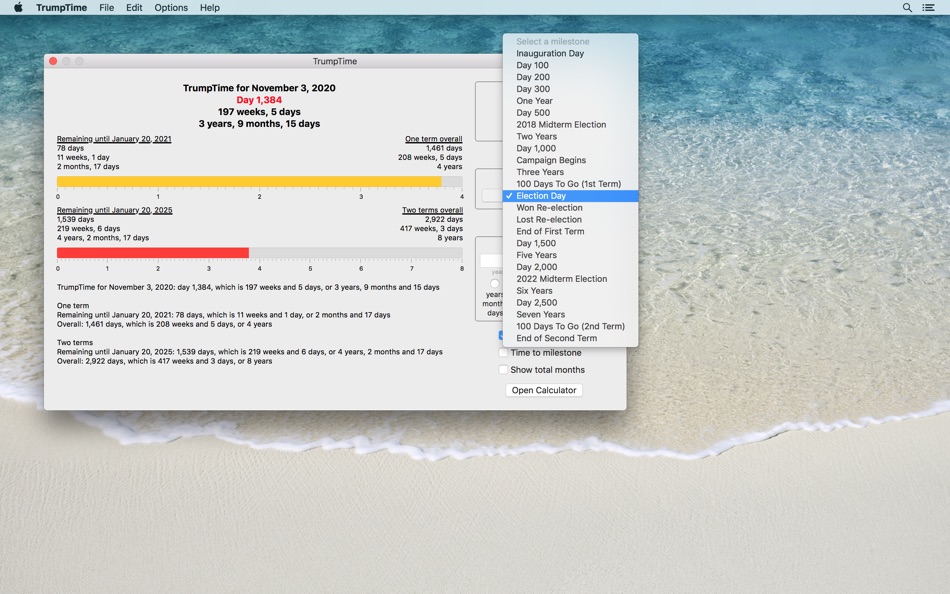Image resolution: width=950 pixels, height=594 pixels.
Task: Close the TrumpTime window
Action: [x=53, y=61]
